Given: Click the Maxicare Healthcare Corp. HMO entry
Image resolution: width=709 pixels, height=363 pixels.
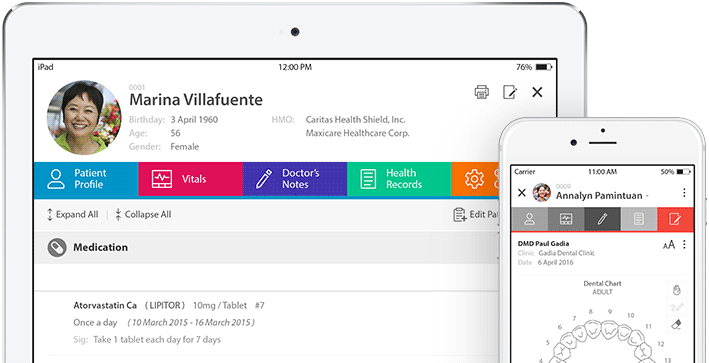Looking at the screenshot, I should [x=357, y=133].
